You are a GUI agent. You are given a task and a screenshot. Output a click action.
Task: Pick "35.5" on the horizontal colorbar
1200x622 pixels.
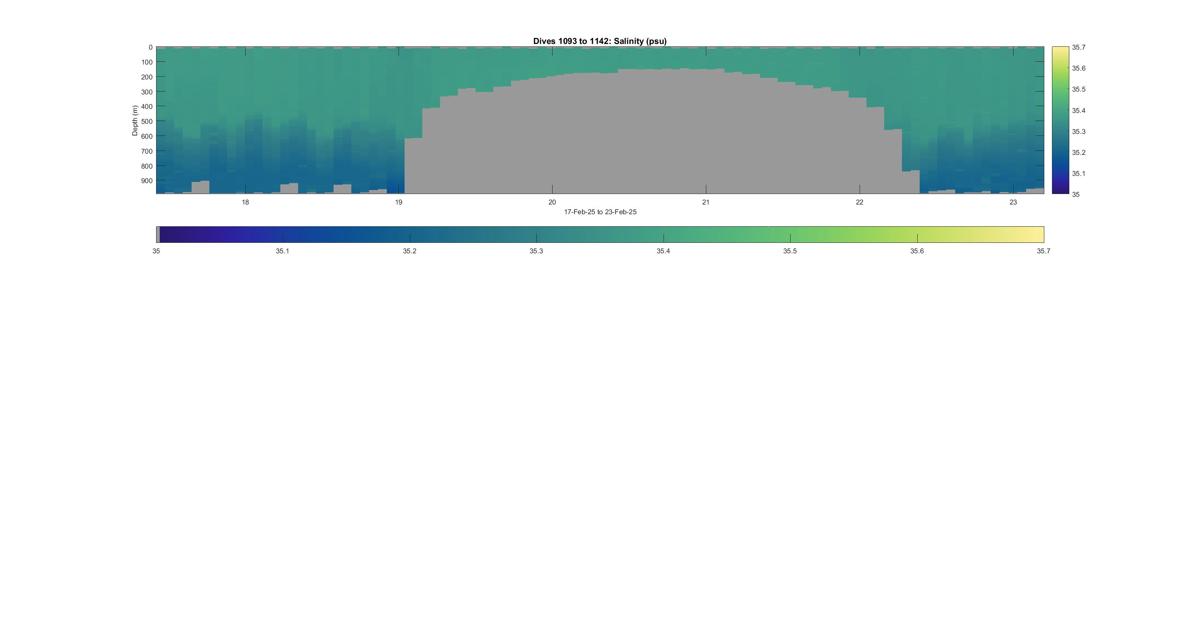click(x=790, y=251)
